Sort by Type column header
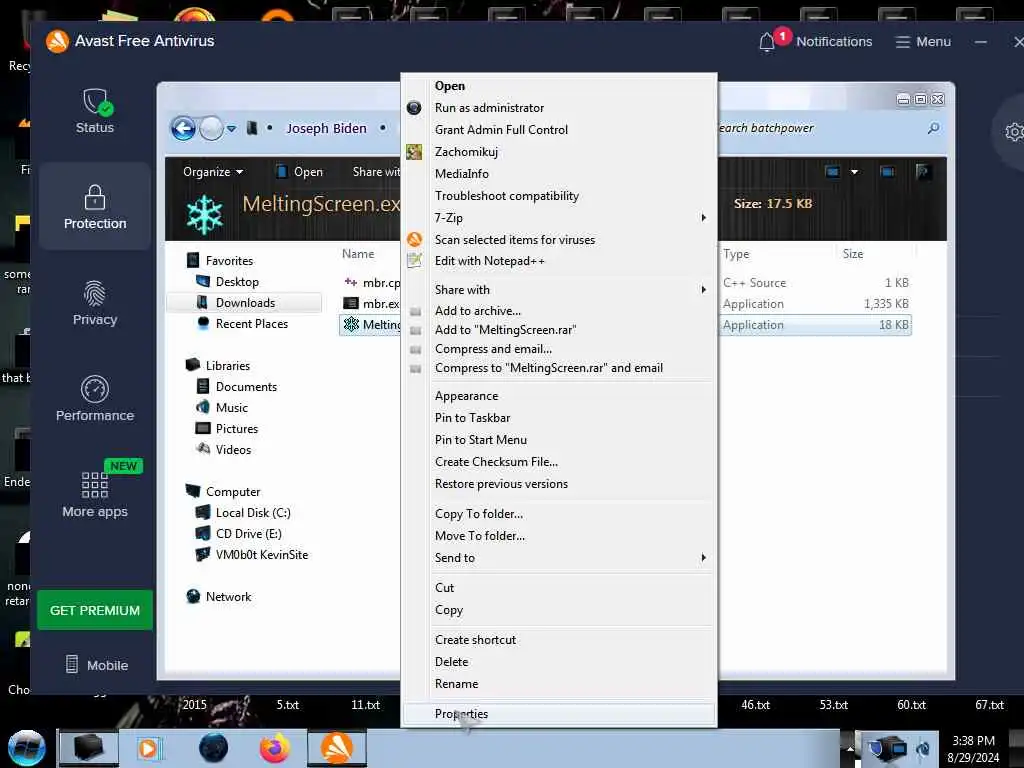Image resolution: width=1024 pixels, height=768 pixels. (x=736, y=254)
